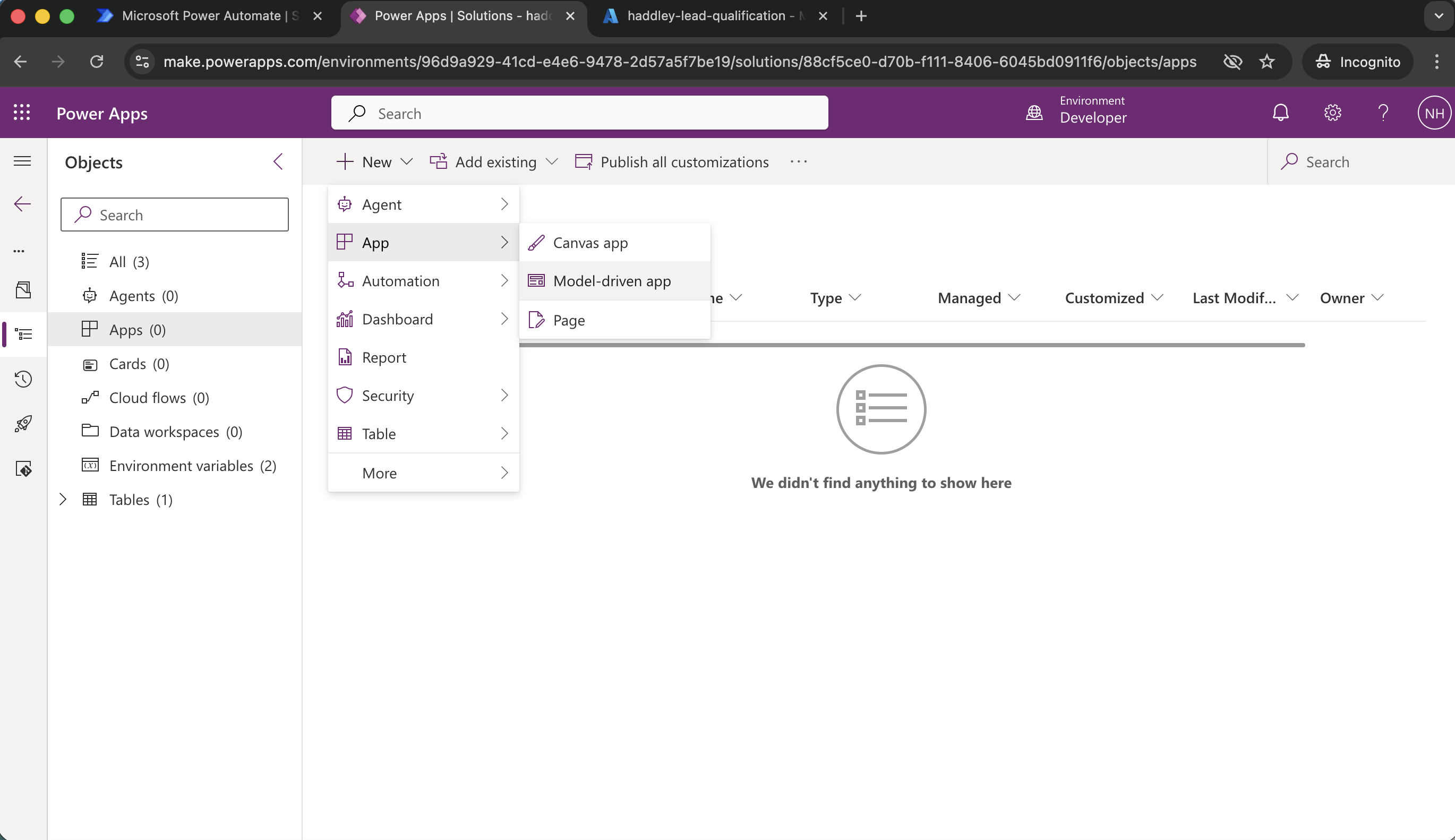The image size is (1455, 840).
Task: Open the Table submenu
Action: tap(423, 434)
